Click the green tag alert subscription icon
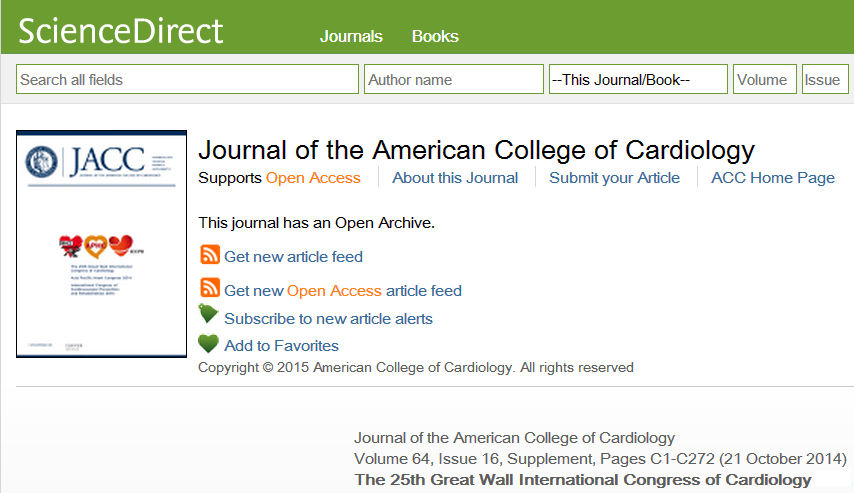Image resolution: width=854 pixels, height=493 pixels. coord(209,315)
